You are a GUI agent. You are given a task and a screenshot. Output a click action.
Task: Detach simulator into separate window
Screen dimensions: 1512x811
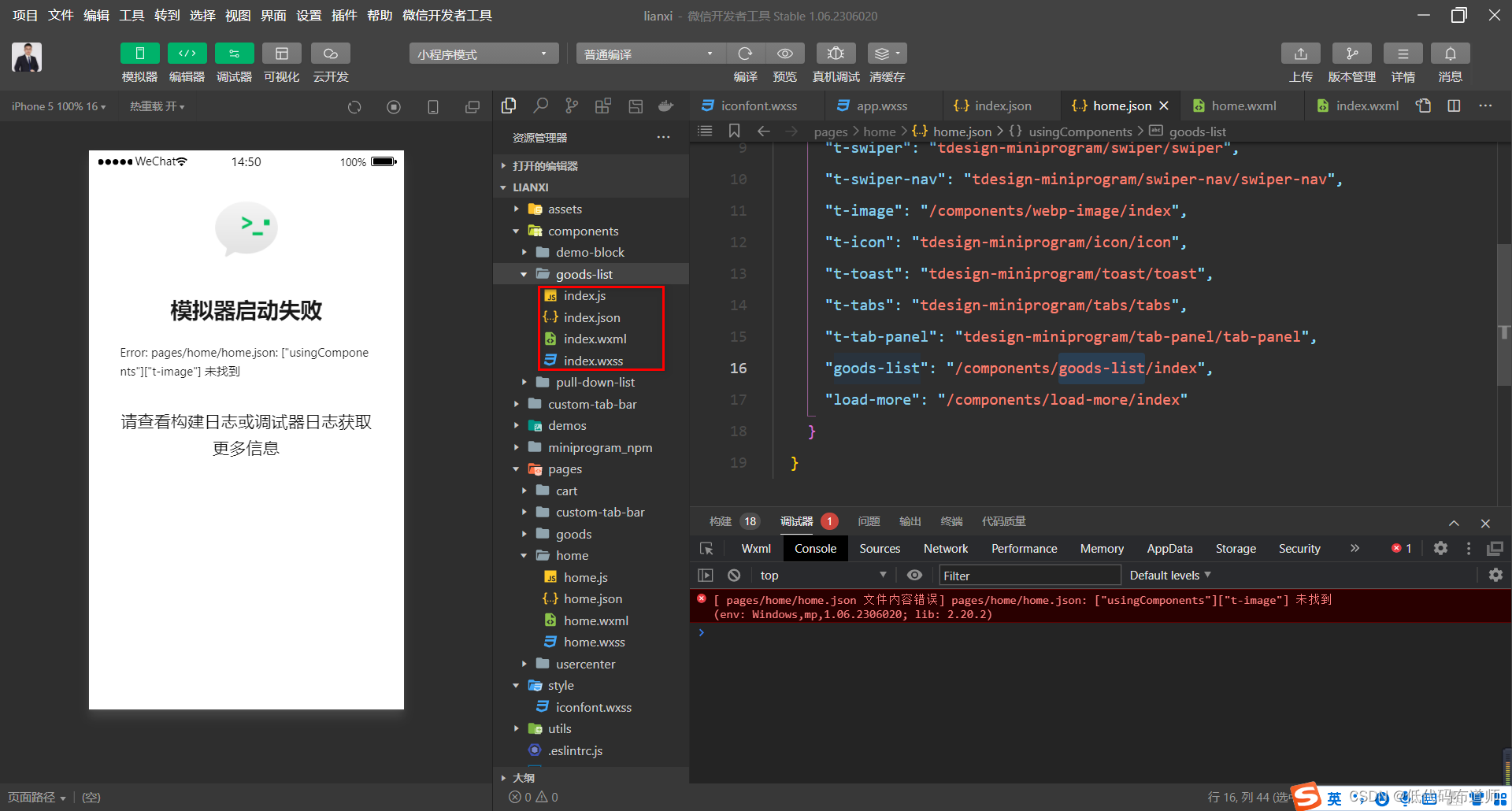[x=472, y=107]
